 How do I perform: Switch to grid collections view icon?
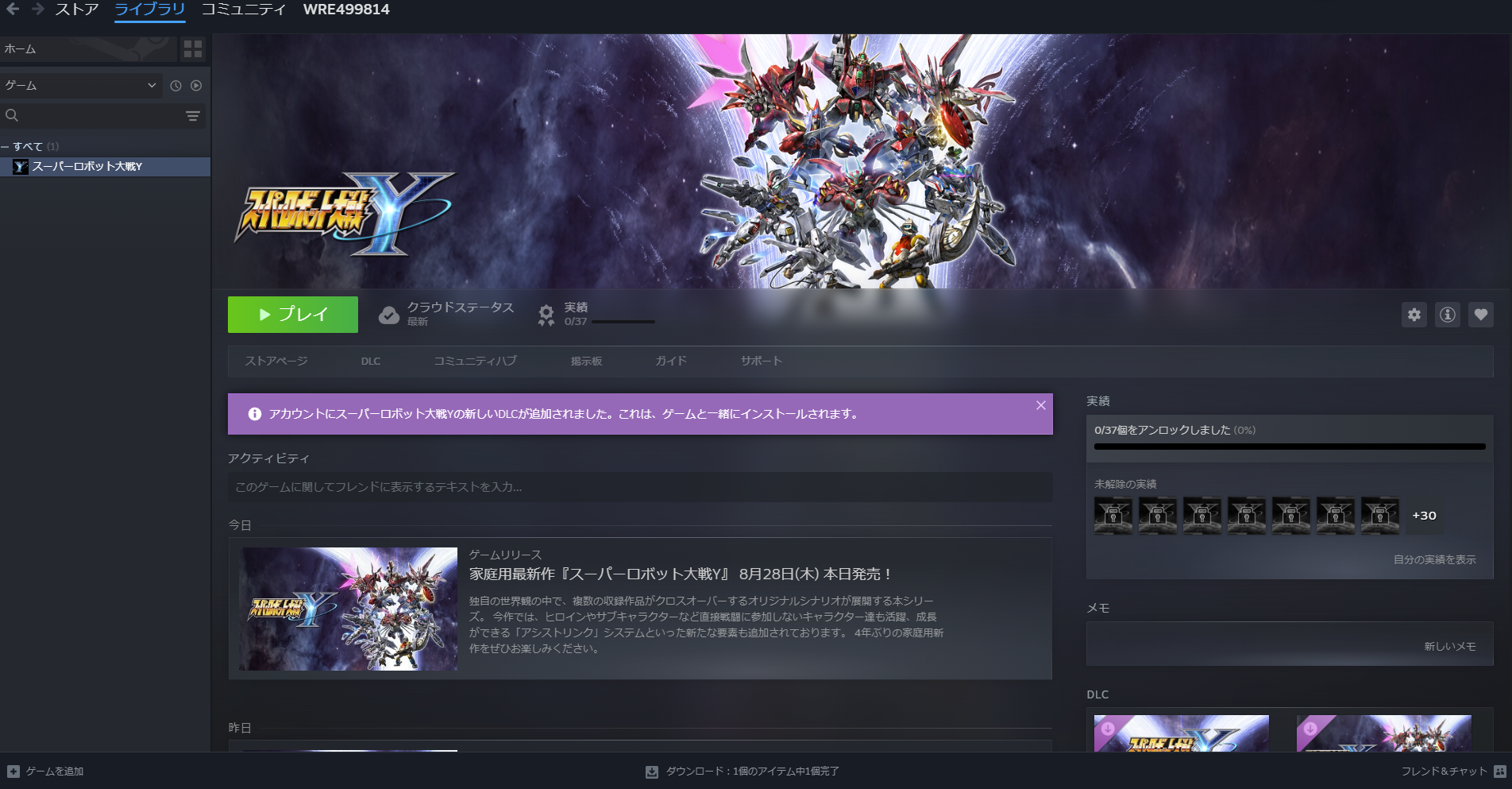tap(193, 49)
